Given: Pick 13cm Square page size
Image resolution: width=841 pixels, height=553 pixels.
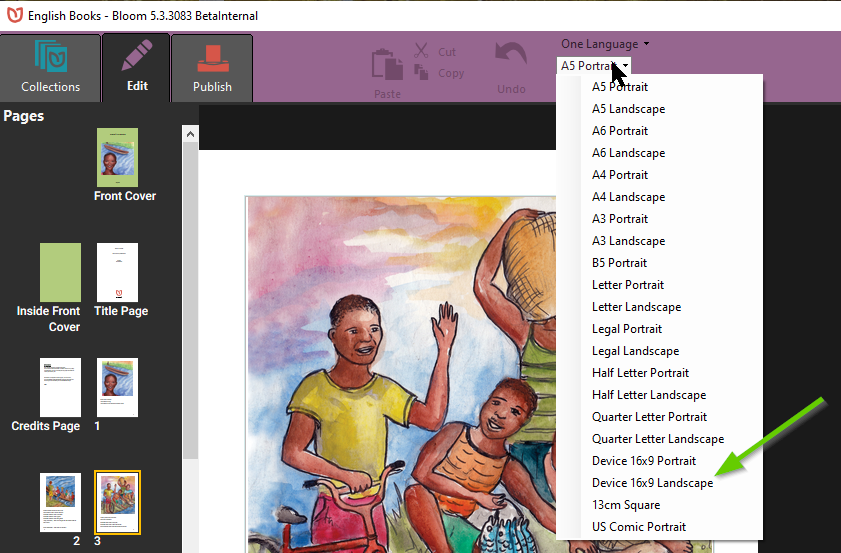Looking at the screenshot, I should tap(625, 505).
